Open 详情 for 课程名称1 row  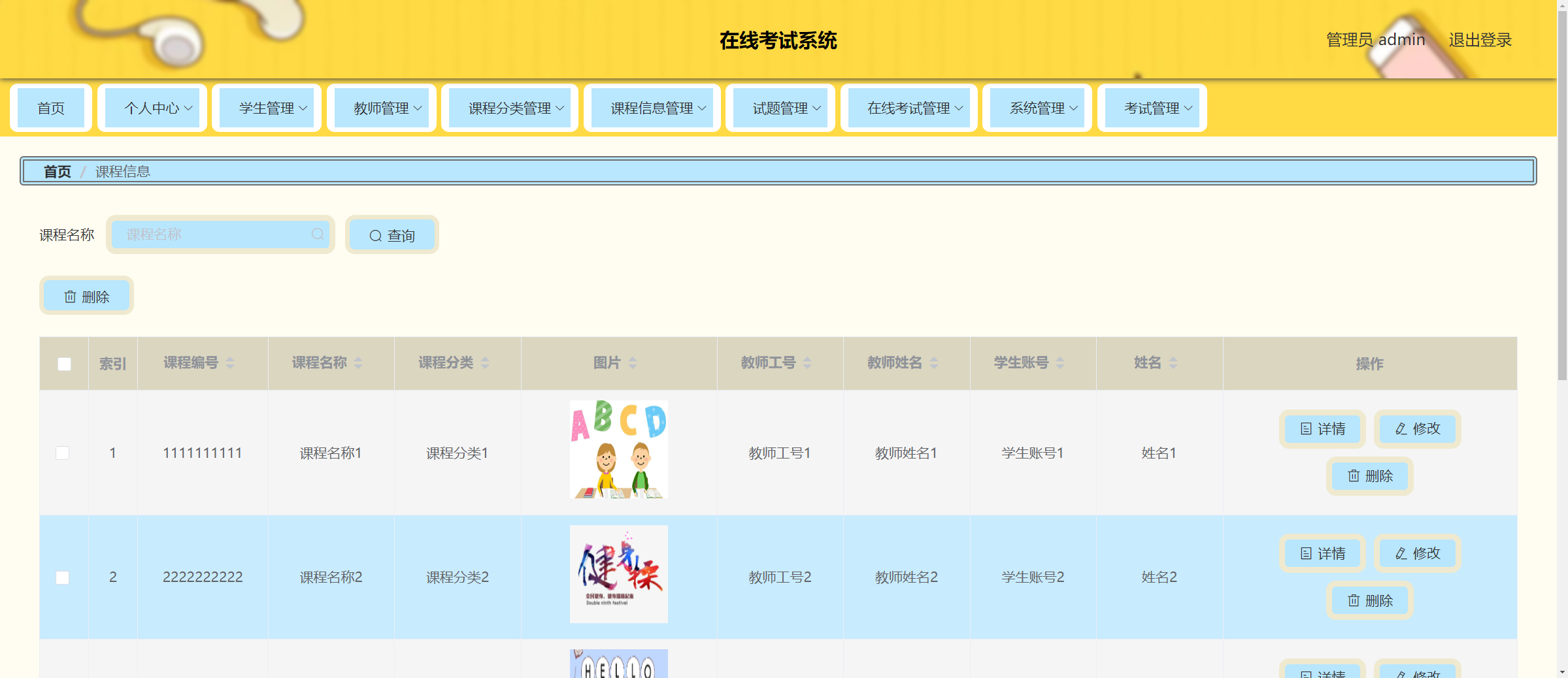click(1322, 429)
